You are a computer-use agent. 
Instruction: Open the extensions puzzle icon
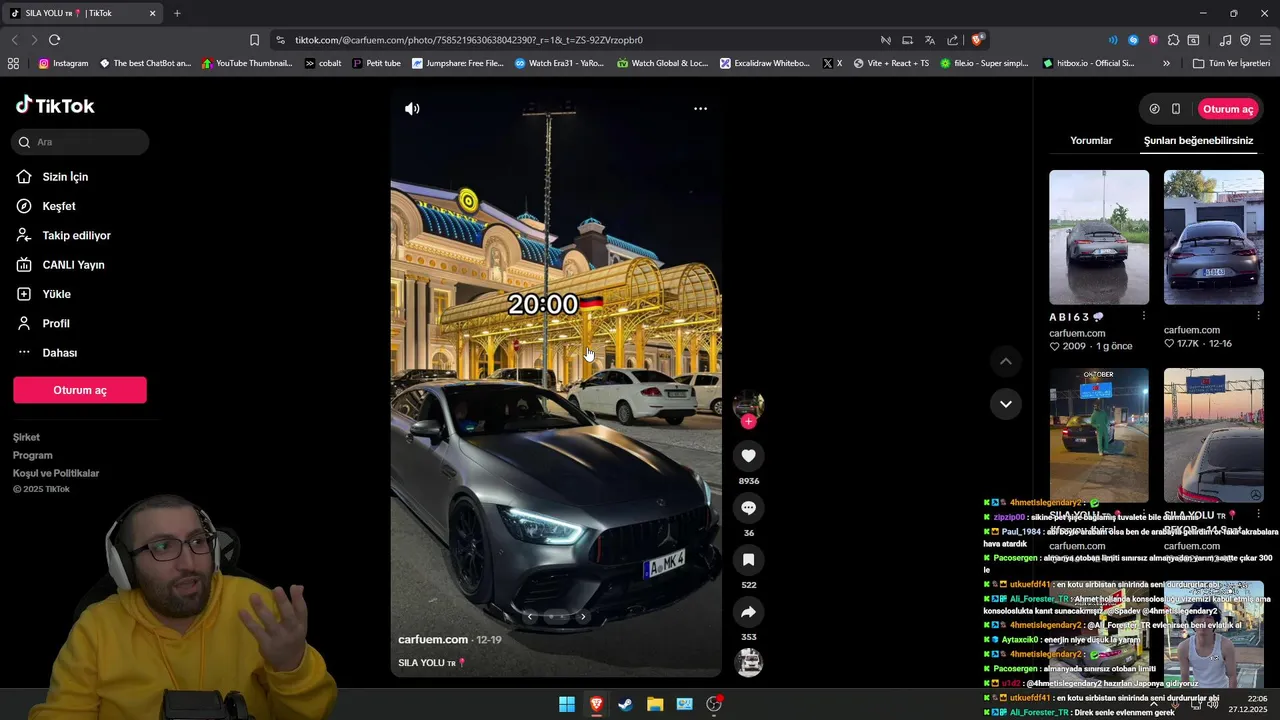pos(1173,40)
